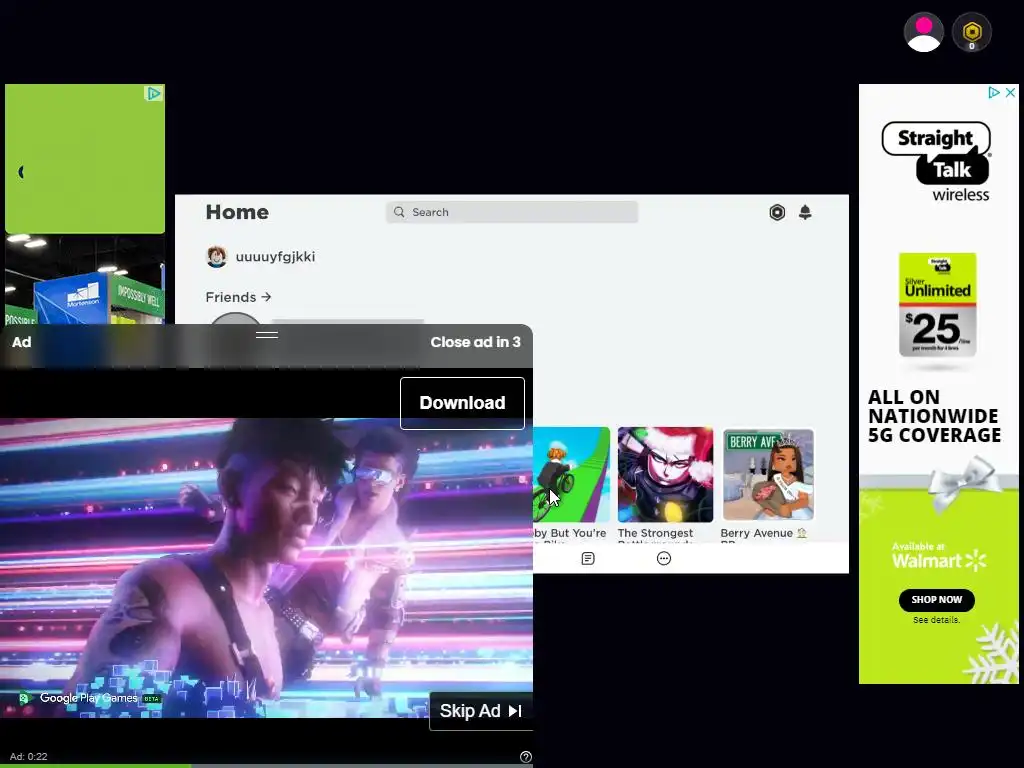Viewport: 1024px width, 768px height.
Task: Close the Straight Talk ad with the X
Action: point(1010,93)
